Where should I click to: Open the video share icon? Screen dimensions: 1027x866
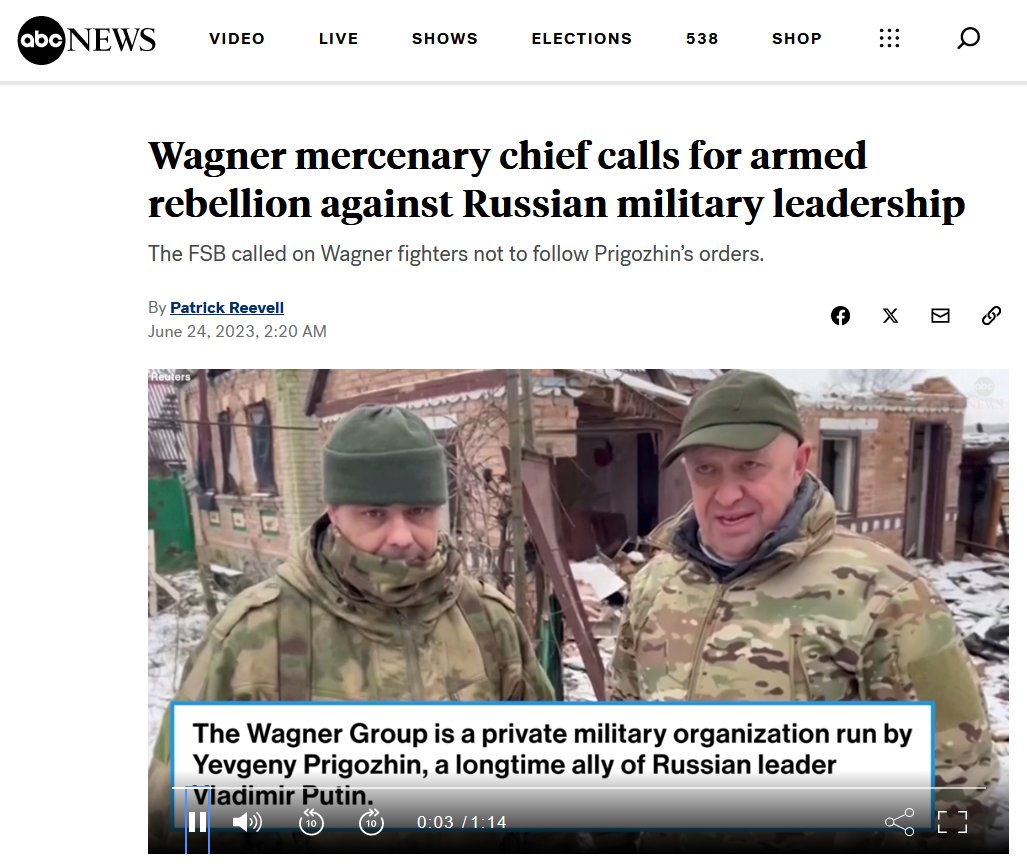899,821
